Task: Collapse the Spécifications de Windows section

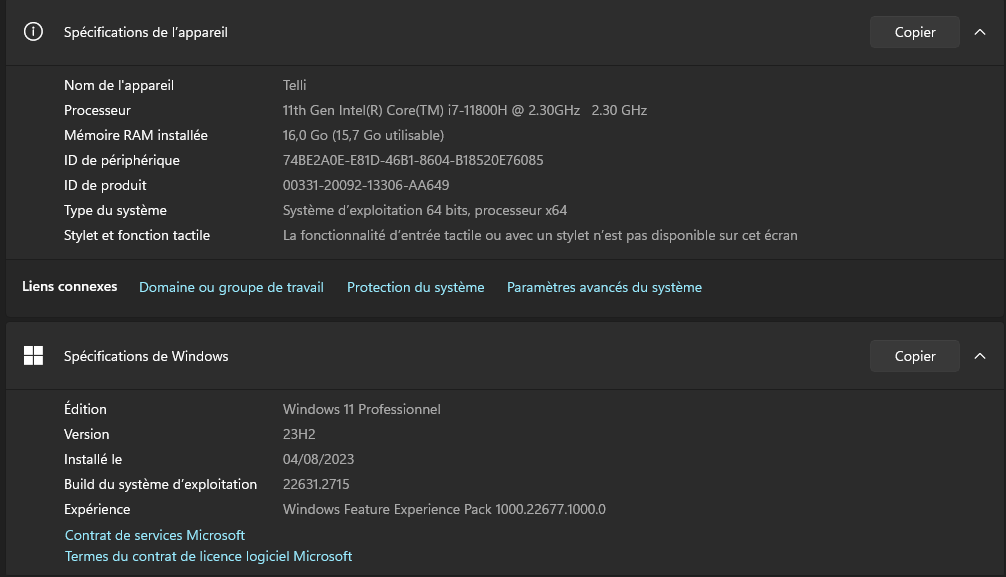Action: [980, 356]
